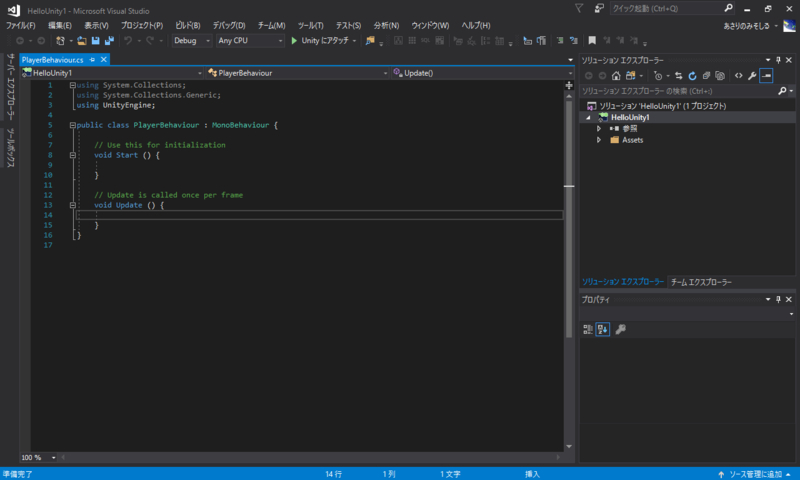Collapse the Start method region

pos(72,155)
